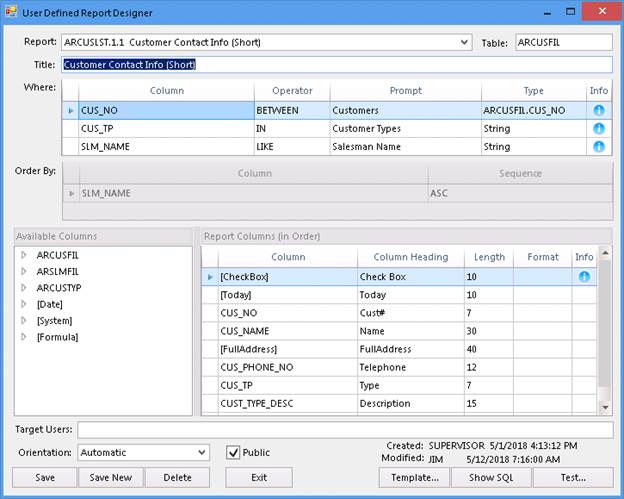This screenshot has height=499, width=624.
Task: Click the Prompt header in Where grid
Action: tap(406, 91)
